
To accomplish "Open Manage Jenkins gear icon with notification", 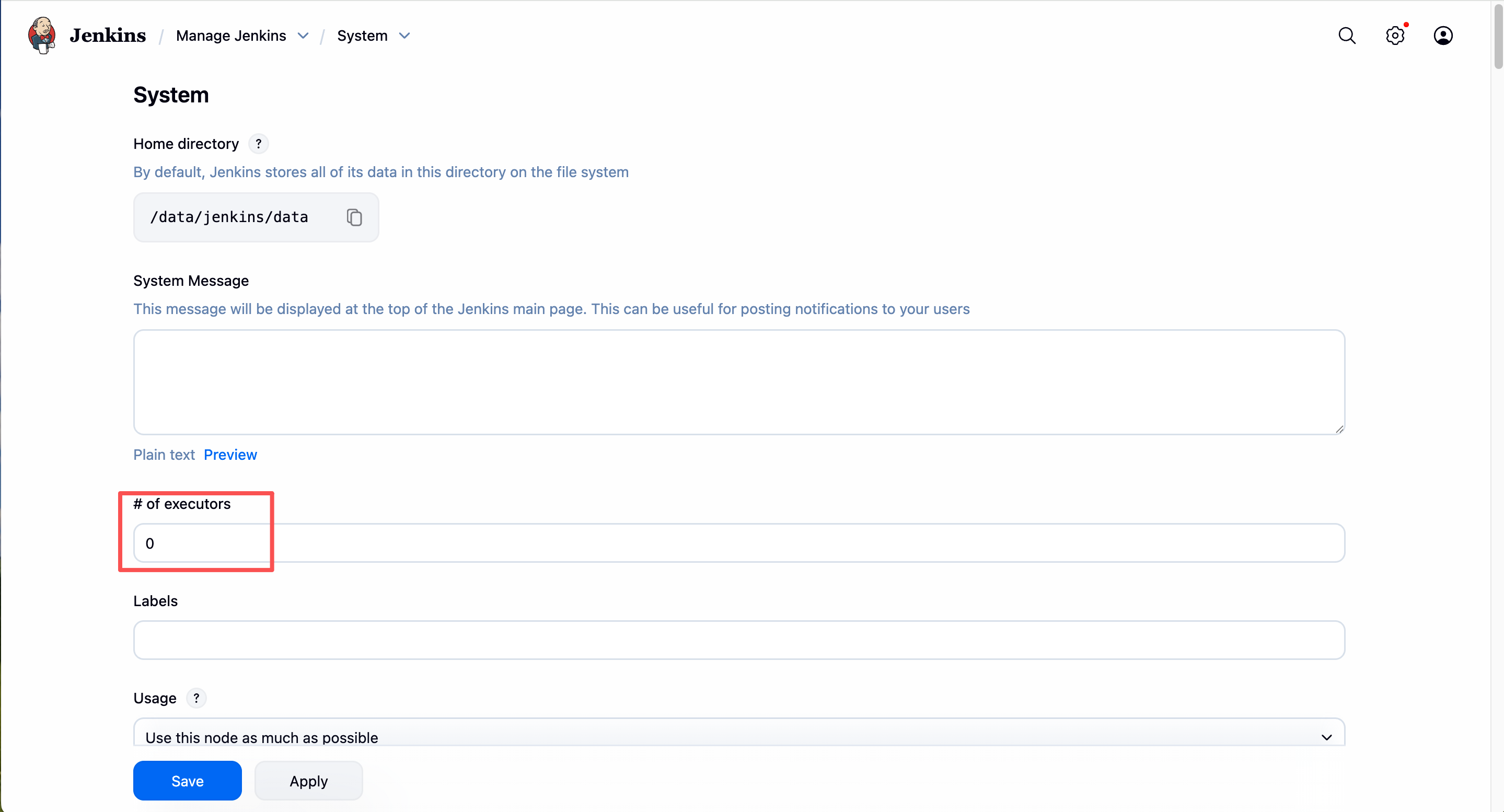I will (1395, 36).
